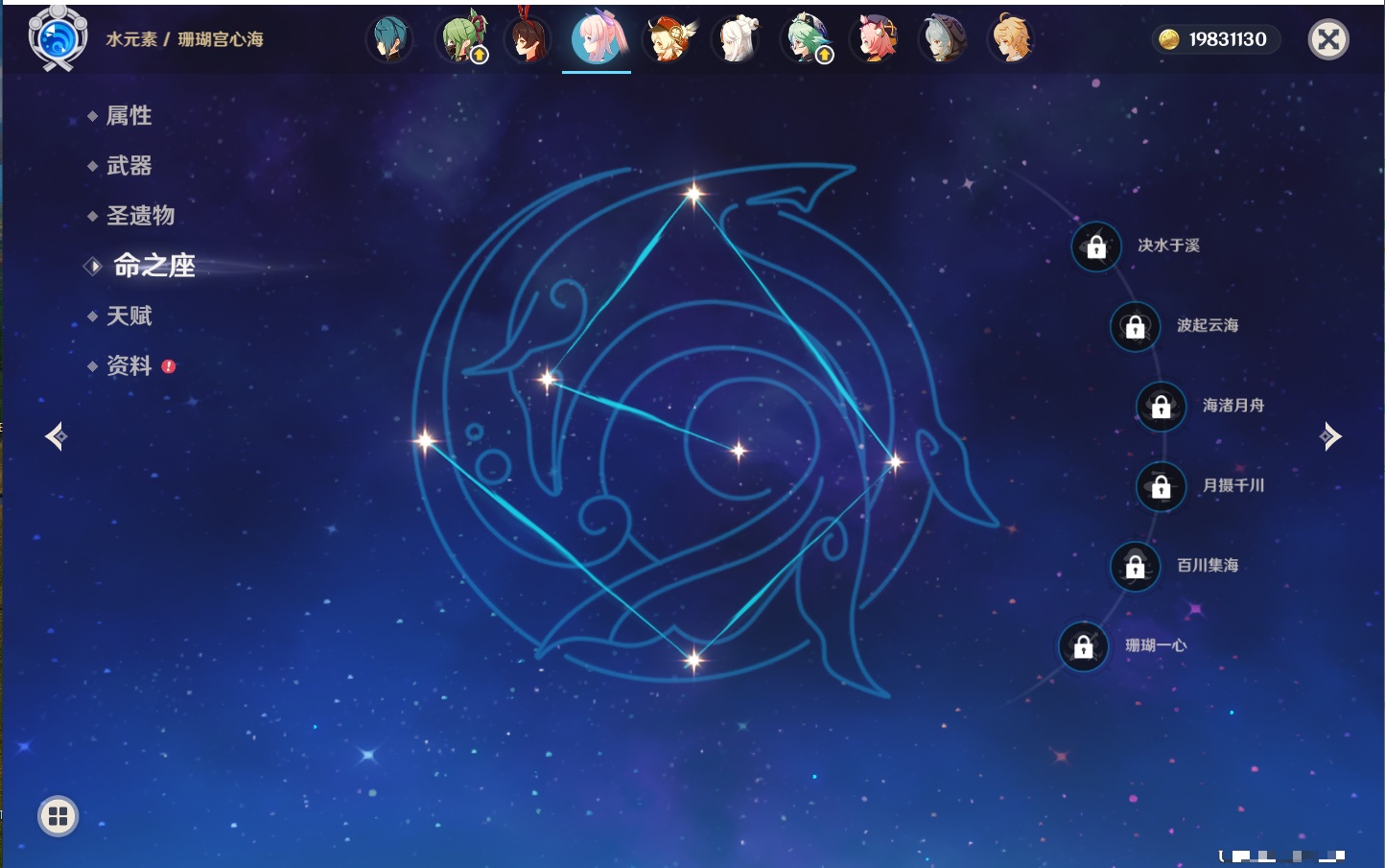Click the red alert badge beside 资料
This screenshot has width=1385, height=868.
(169, 366)
